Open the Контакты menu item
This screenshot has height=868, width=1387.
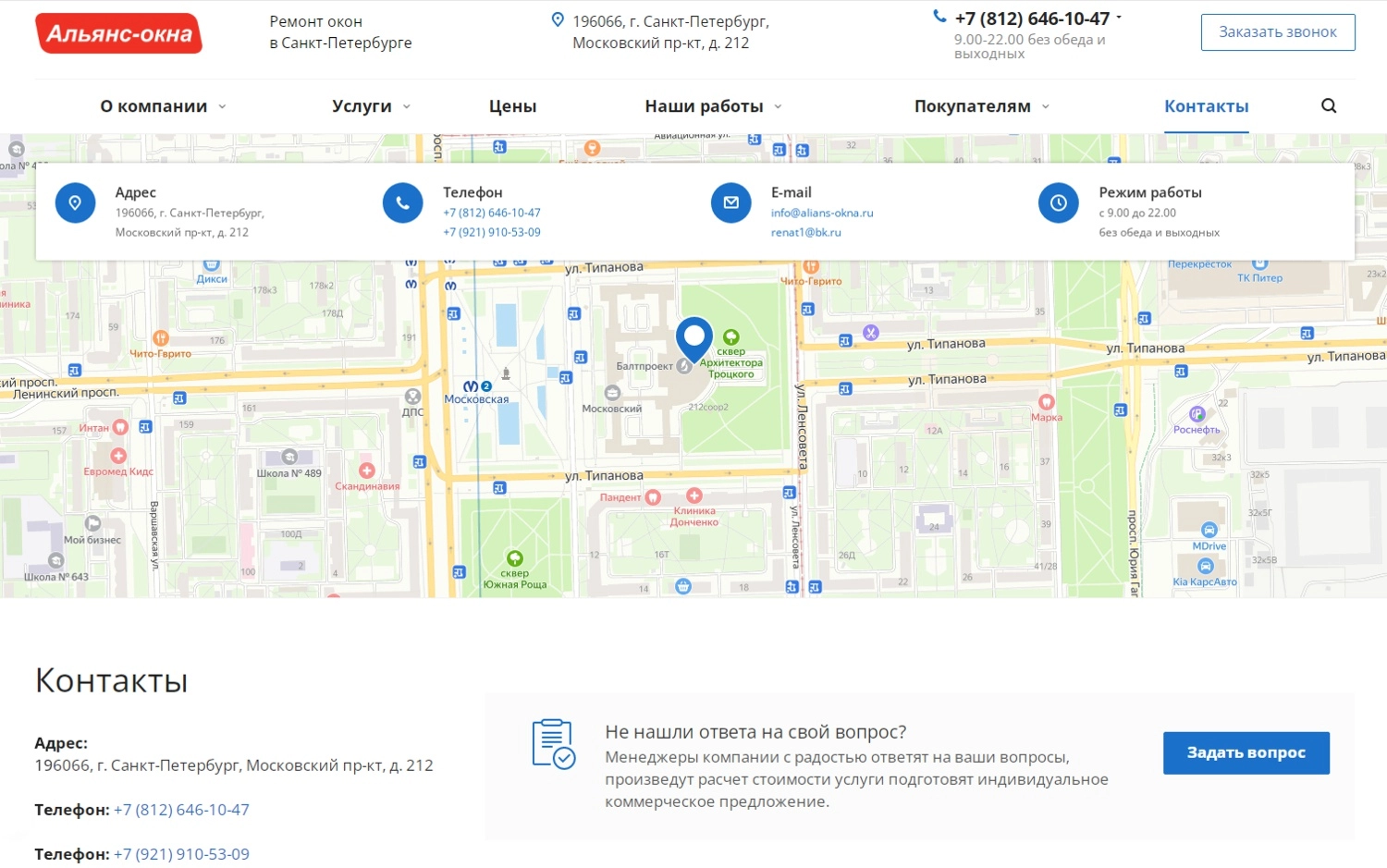(x=1207, y=106)
